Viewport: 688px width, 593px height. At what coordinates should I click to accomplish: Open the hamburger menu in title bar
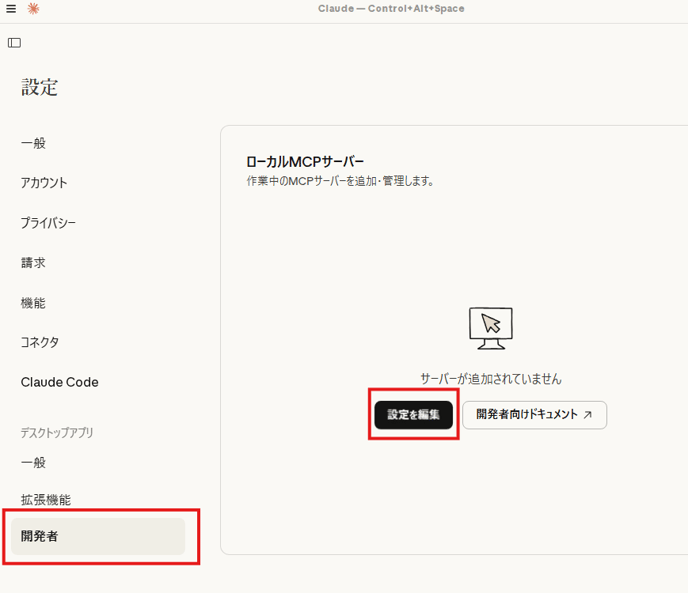pyautogui.click(x=11, y=9)
